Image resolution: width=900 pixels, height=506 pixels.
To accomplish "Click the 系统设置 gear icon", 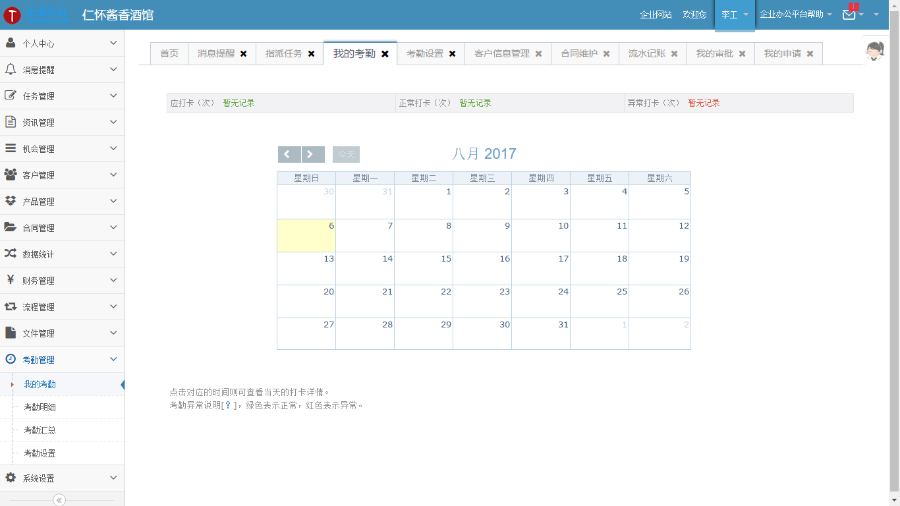I will [10, 477].
